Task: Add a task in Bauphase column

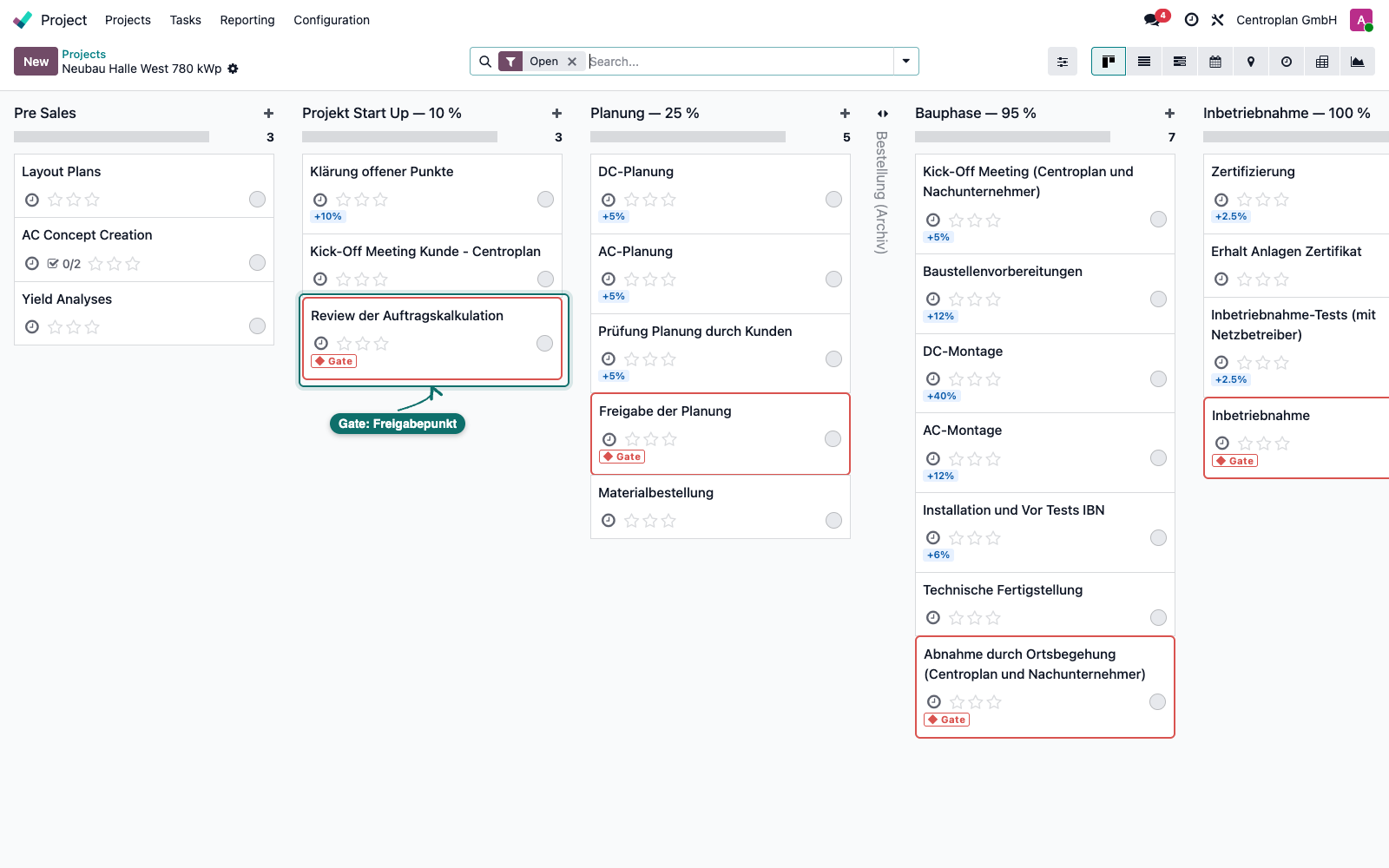Action: 1170,114
